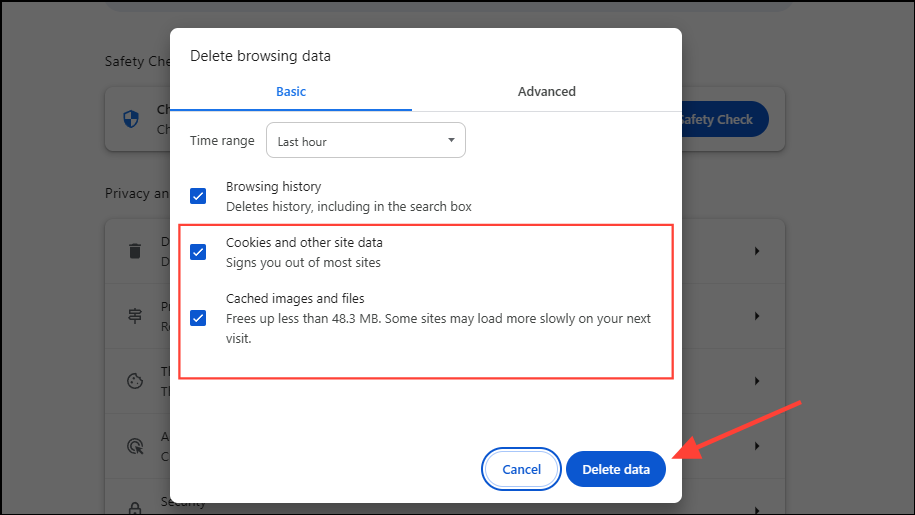Click the Safety Check button behind dialog
Viewport: 915px width, 515px height.
(725, 119)
